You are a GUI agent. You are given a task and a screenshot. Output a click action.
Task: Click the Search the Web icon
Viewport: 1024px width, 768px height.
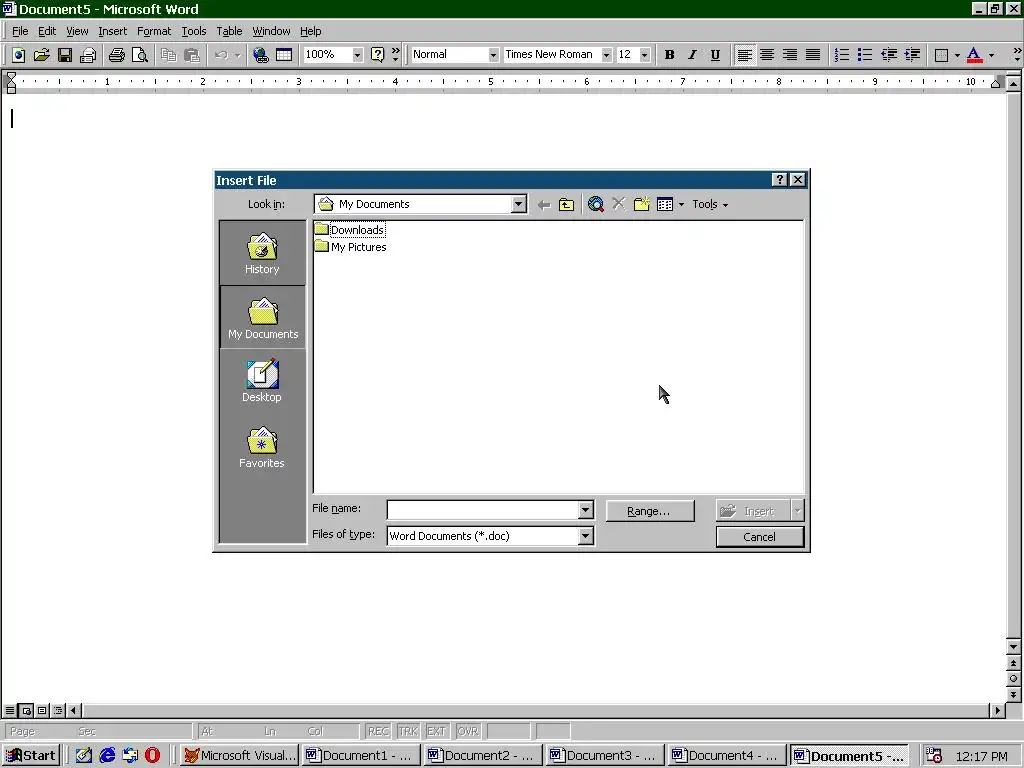pyautogui.click(x=596, y=204)
